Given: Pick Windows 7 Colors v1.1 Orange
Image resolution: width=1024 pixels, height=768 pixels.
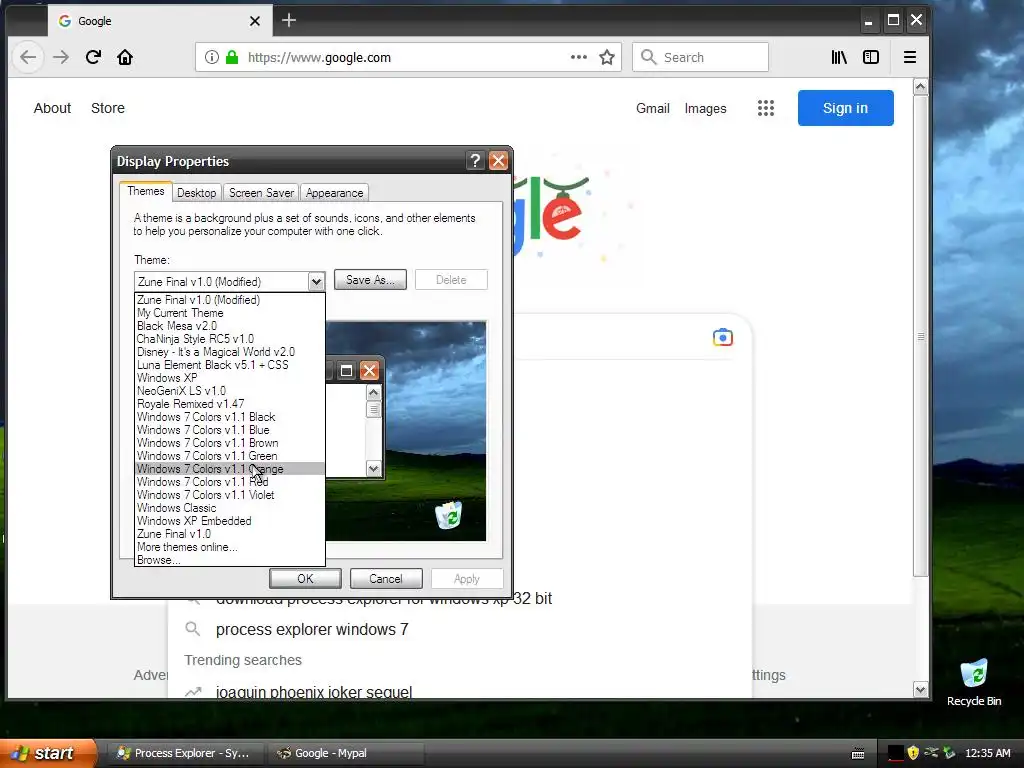Looking at the screenshot, I should (x=229, y=469).
